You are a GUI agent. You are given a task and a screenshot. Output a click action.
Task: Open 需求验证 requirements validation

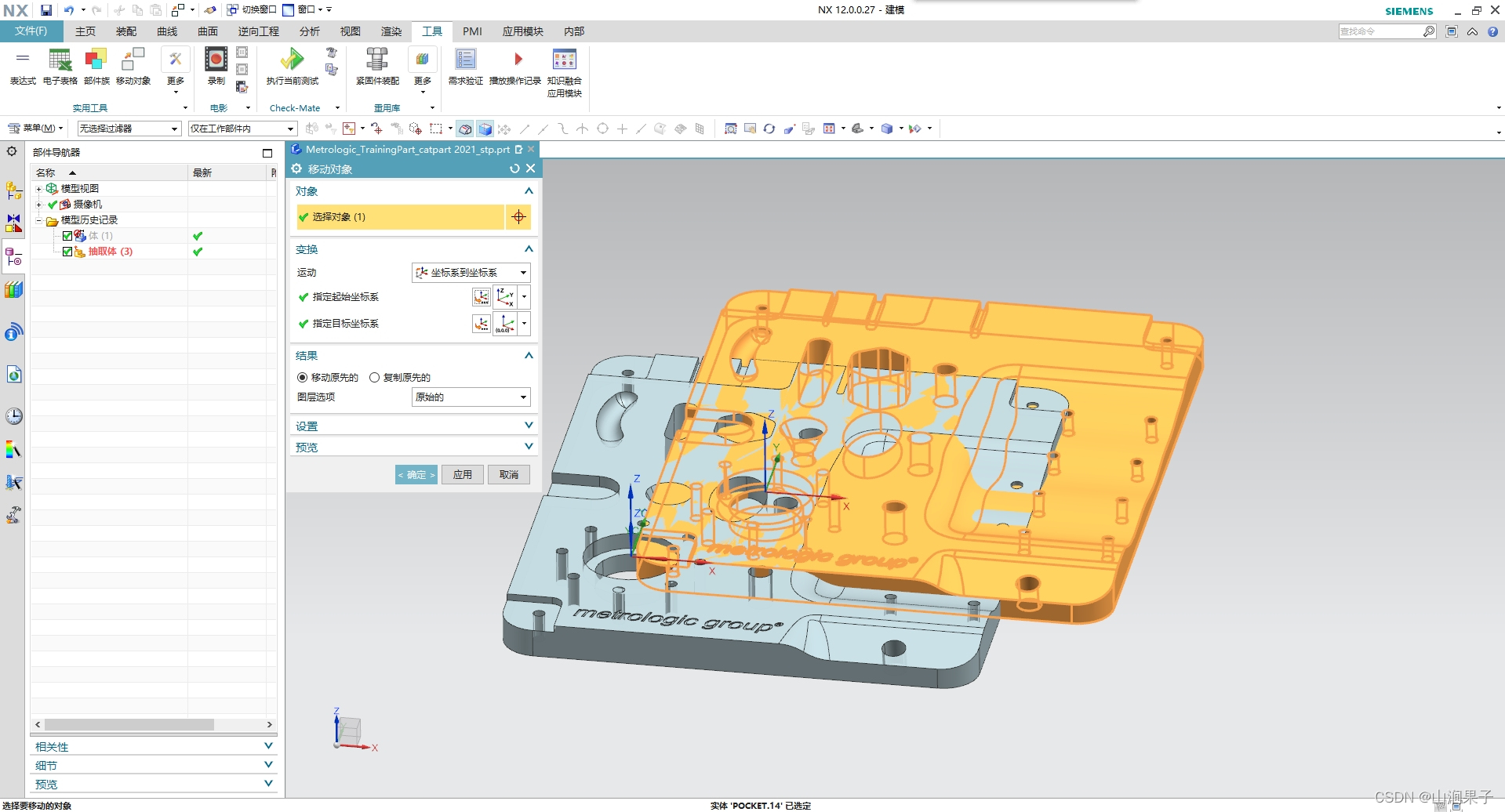(x=466, y=66)
